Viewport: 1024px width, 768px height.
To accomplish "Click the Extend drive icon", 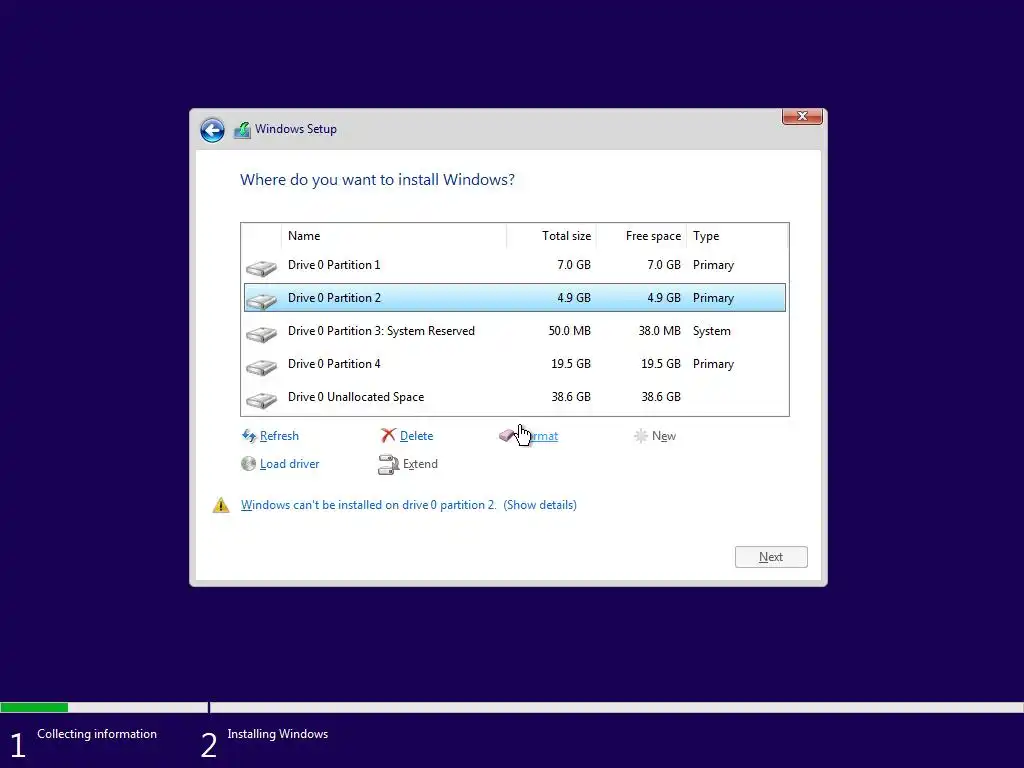I will pos(389,464).
